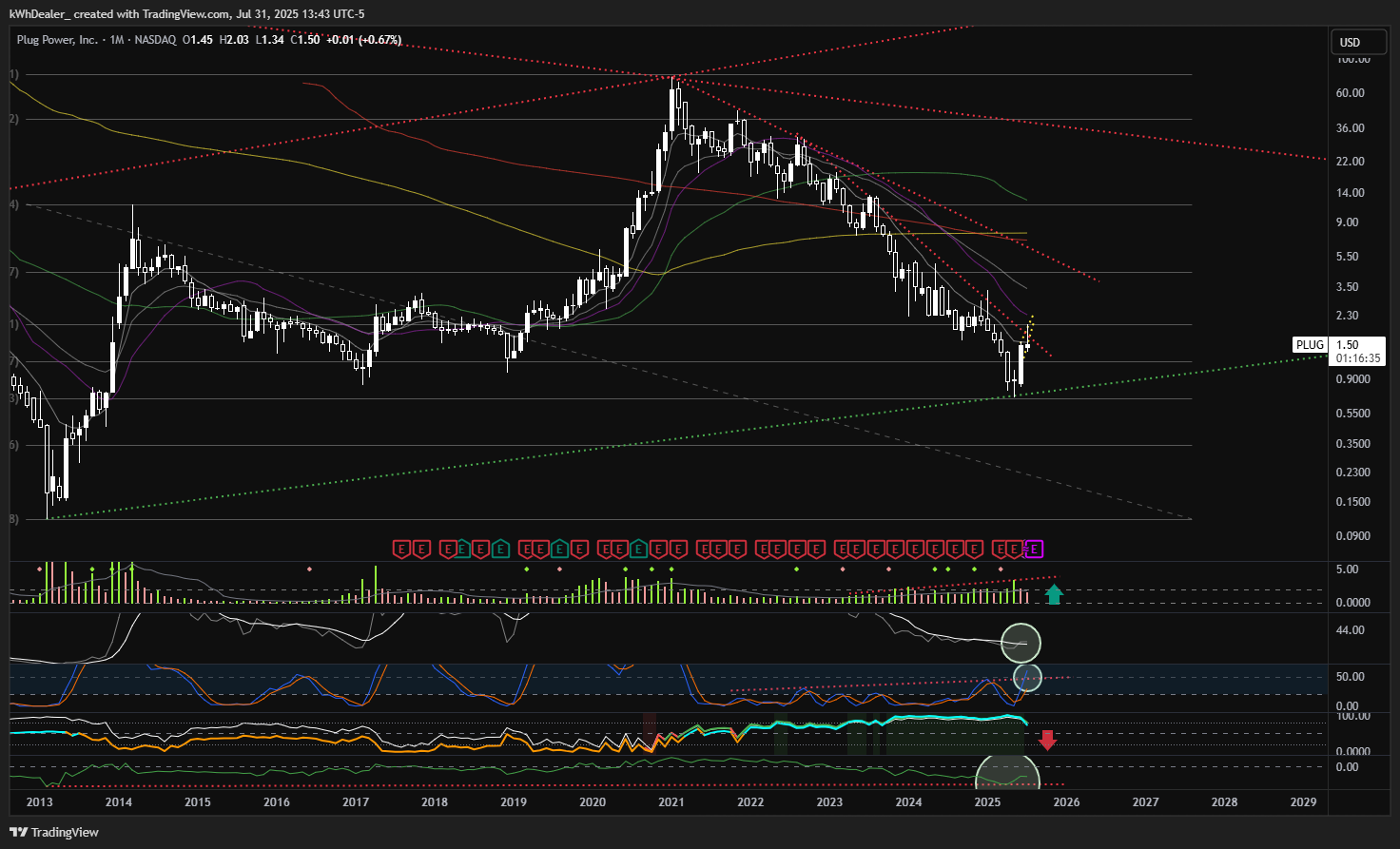Viewport: 1400px width, 849px height.
Task: Click the 60.00 price scale label
Action: click(1351, 93)
